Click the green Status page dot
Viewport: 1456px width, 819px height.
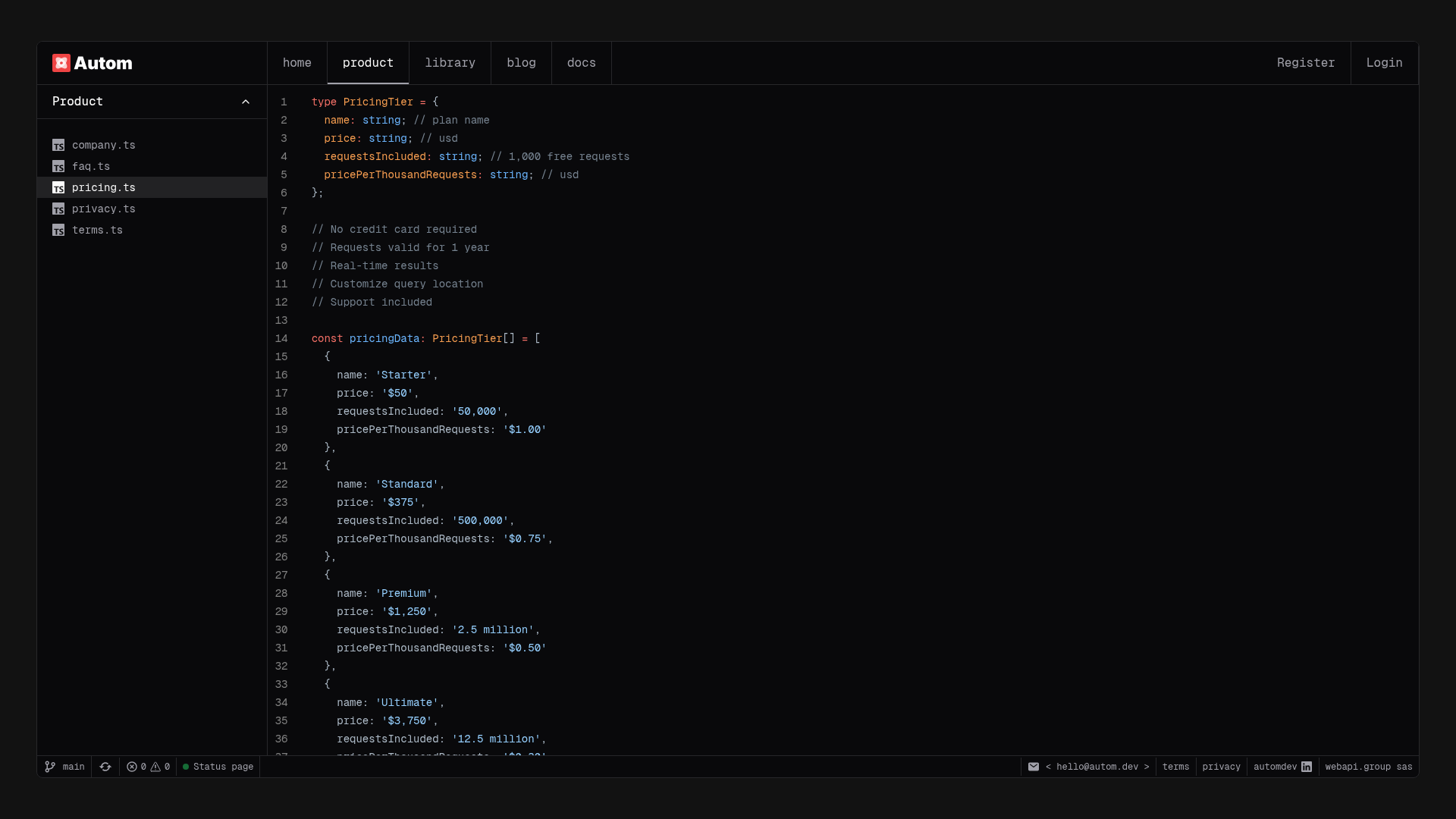pyautogui.click(x=187, y=767)
